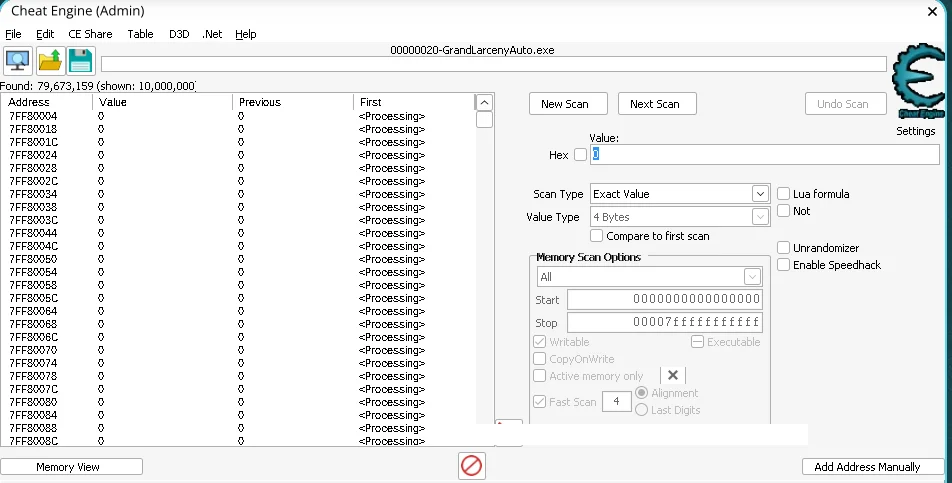Click the results list scrollbar thumb

coord(484,120)
